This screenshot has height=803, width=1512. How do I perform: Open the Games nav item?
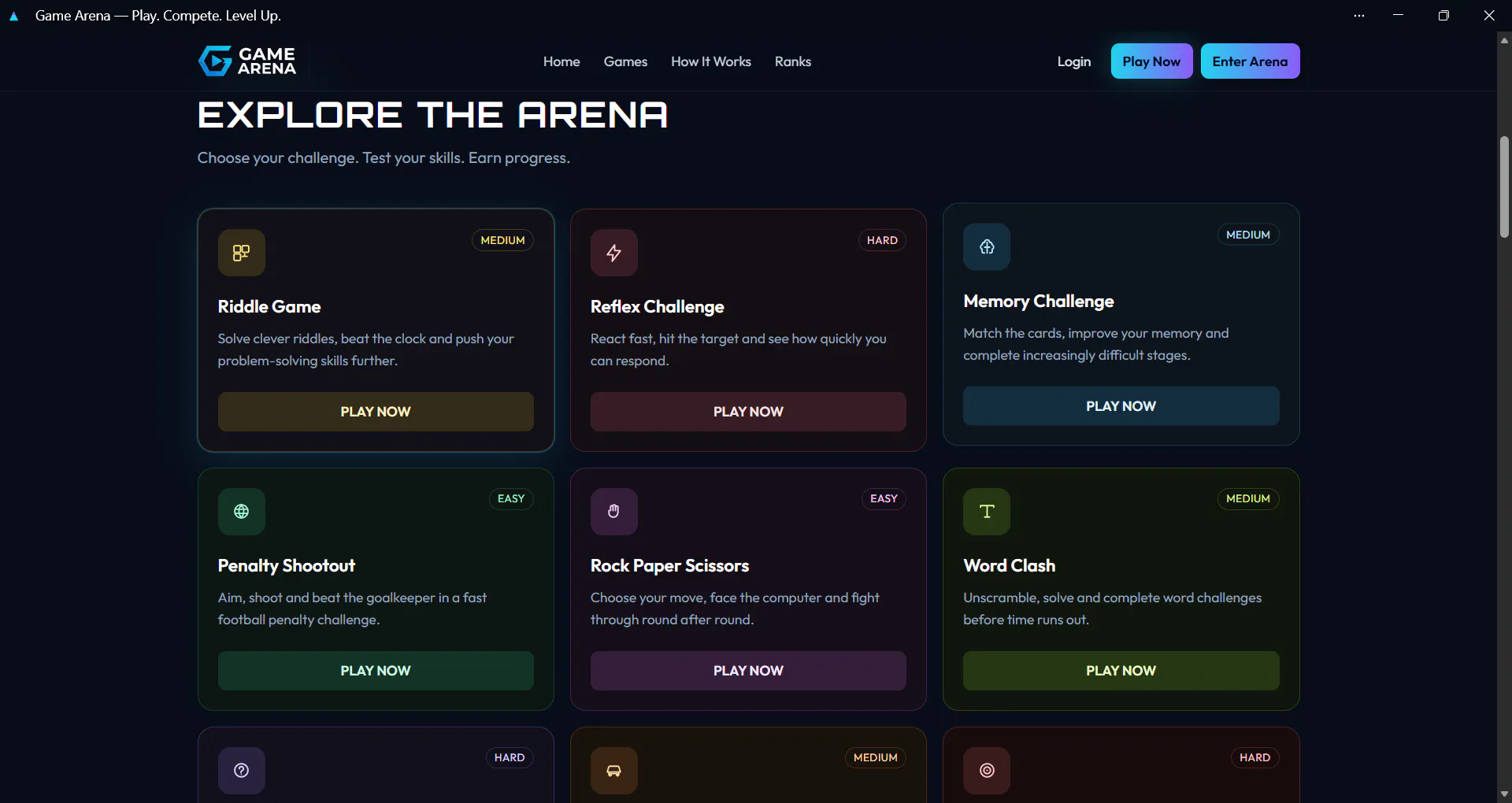pos(625,61)
